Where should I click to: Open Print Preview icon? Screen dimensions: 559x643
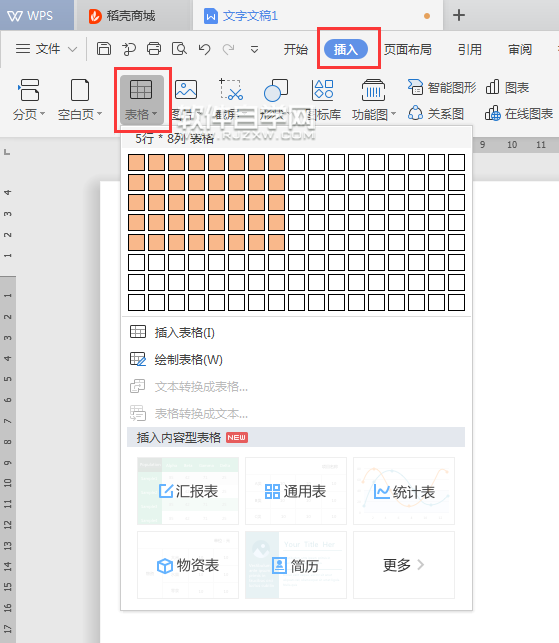[179, 49]
